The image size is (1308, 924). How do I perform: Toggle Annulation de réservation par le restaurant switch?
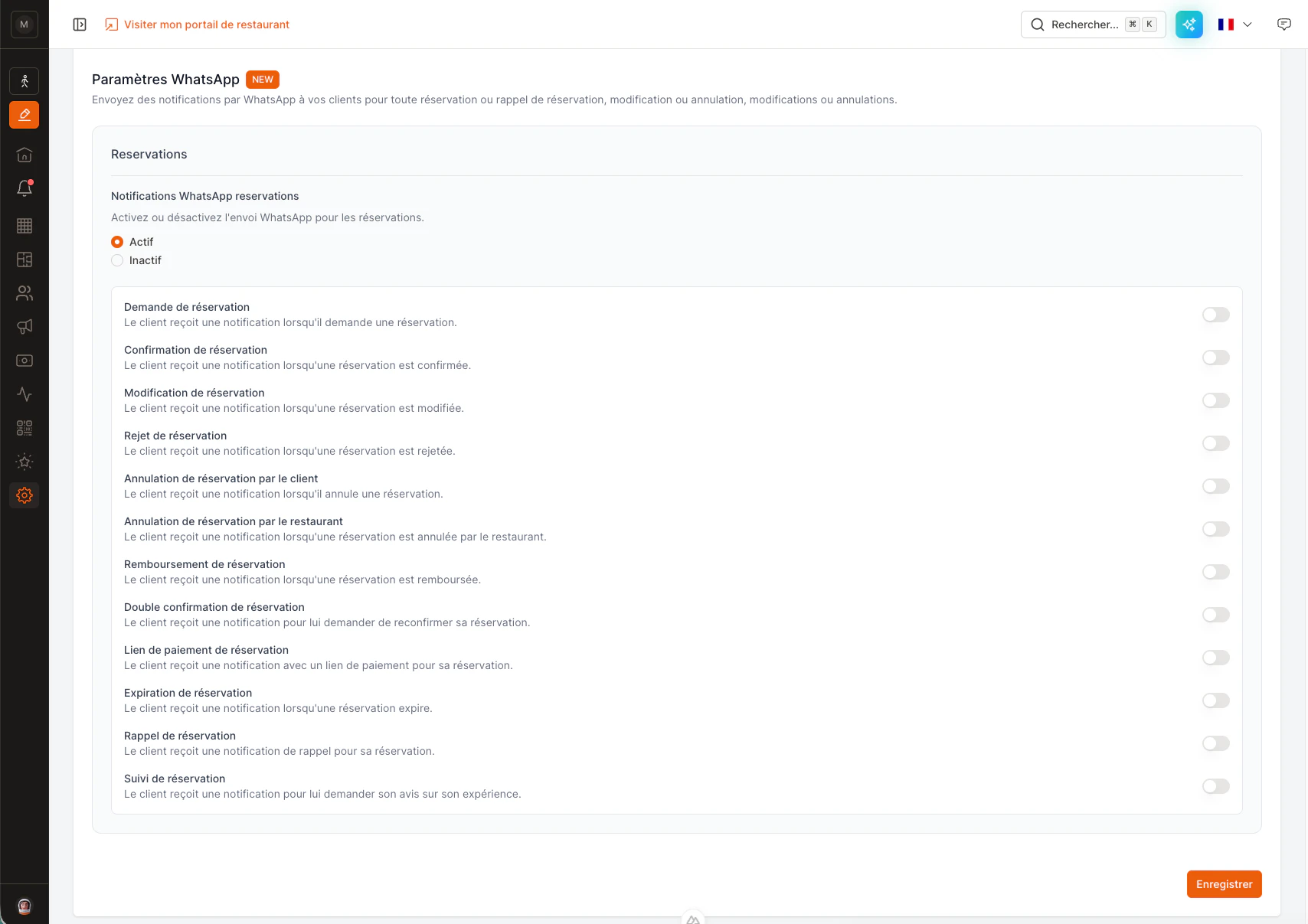(1216, 529)
